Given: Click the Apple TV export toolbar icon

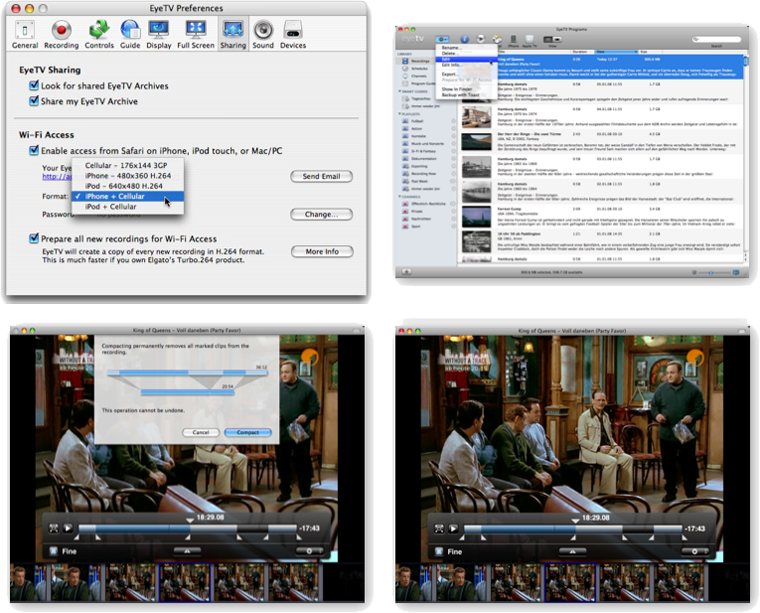Looking at the screenshot, I should [529, 40].
